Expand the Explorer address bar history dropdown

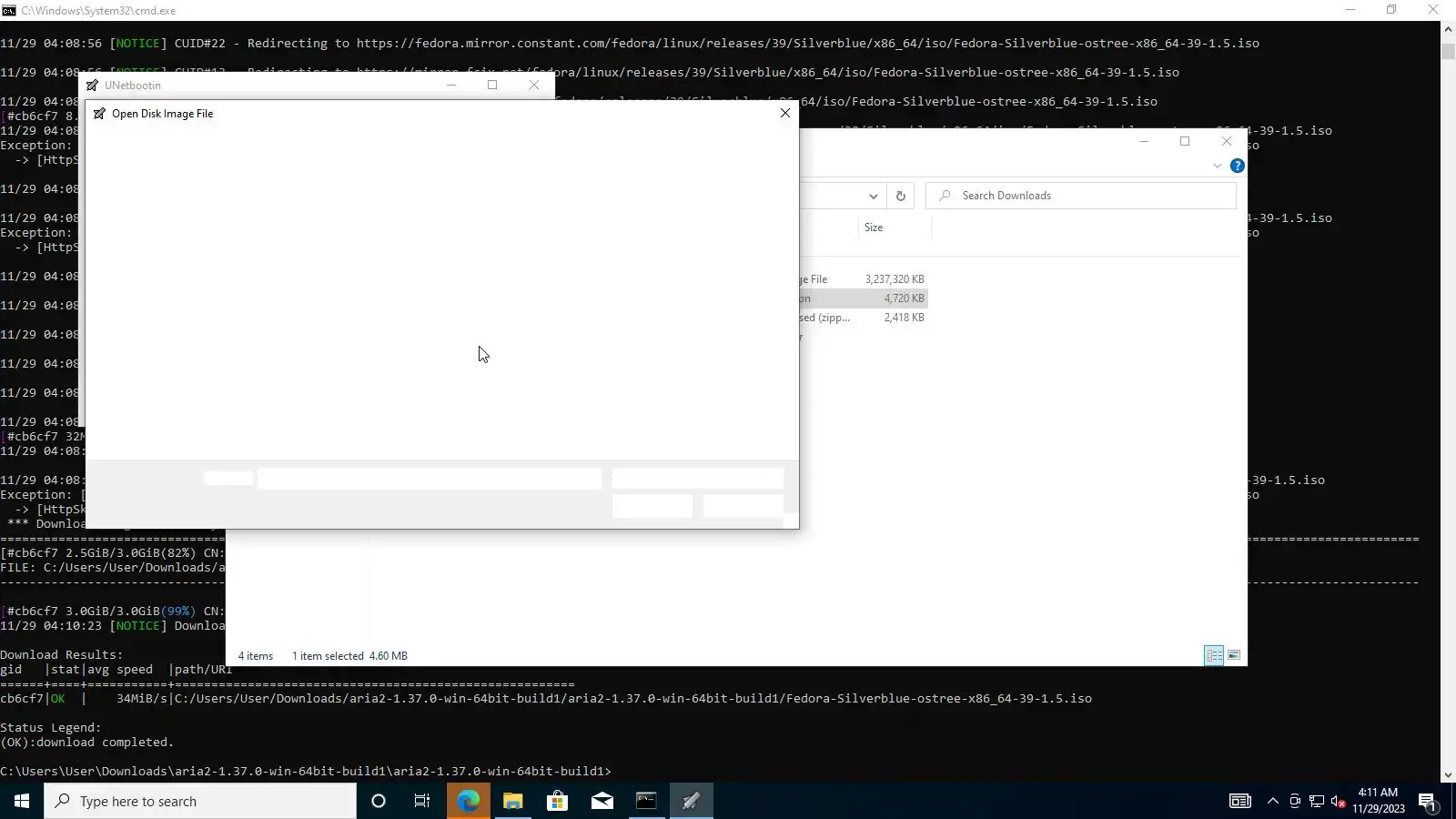873,196
